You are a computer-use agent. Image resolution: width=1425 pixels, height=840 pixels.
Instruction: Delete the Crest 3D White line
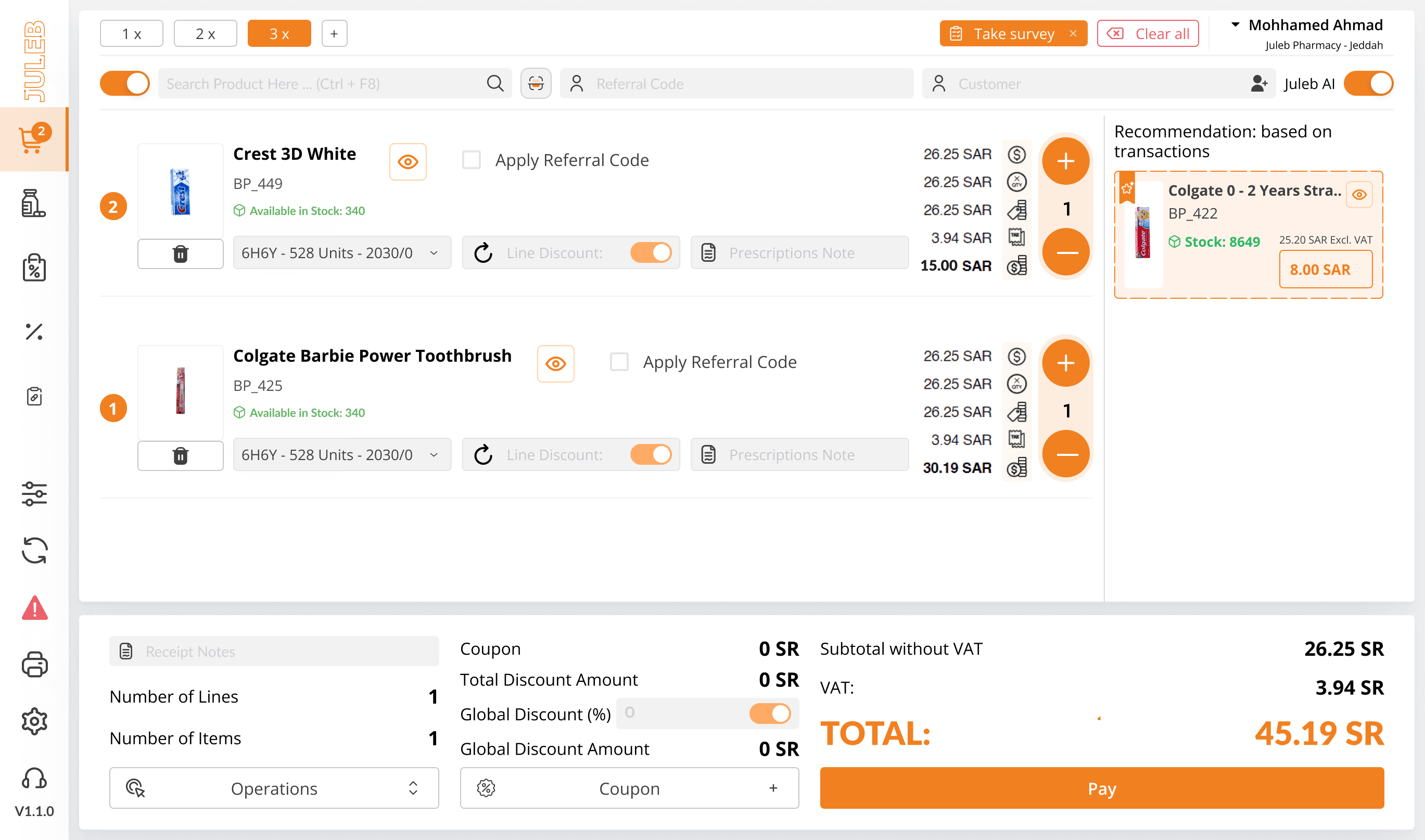click(x=181, y=253)
